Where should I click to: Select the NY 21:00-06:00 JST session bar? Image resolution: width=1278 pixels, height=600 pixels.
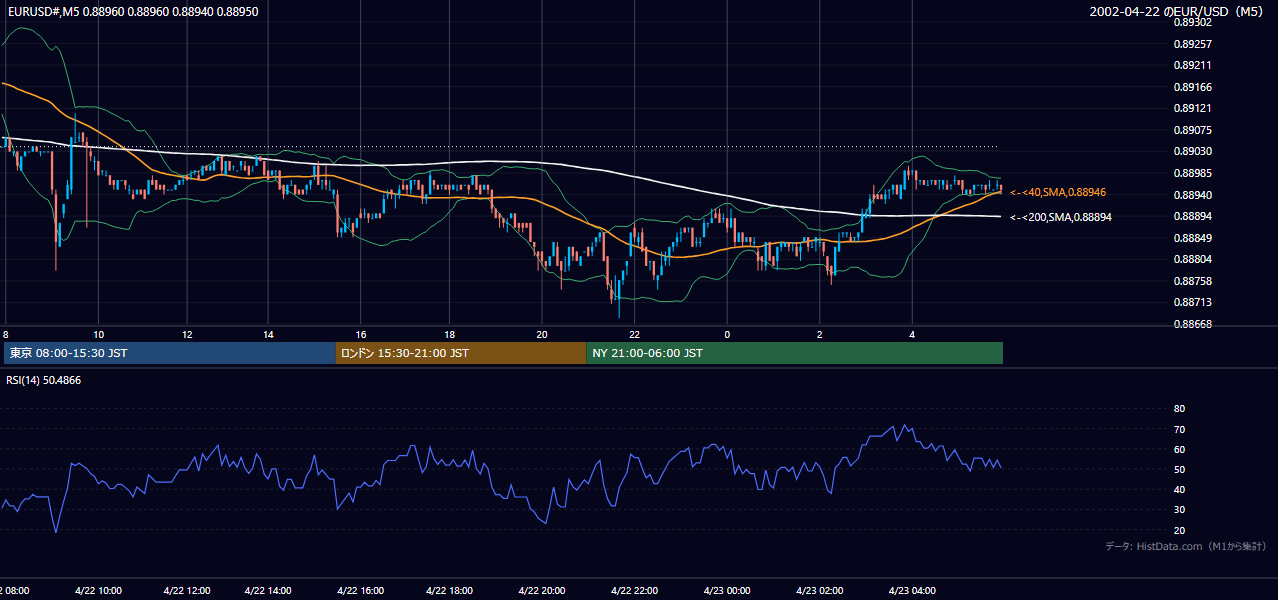[794, 353]
